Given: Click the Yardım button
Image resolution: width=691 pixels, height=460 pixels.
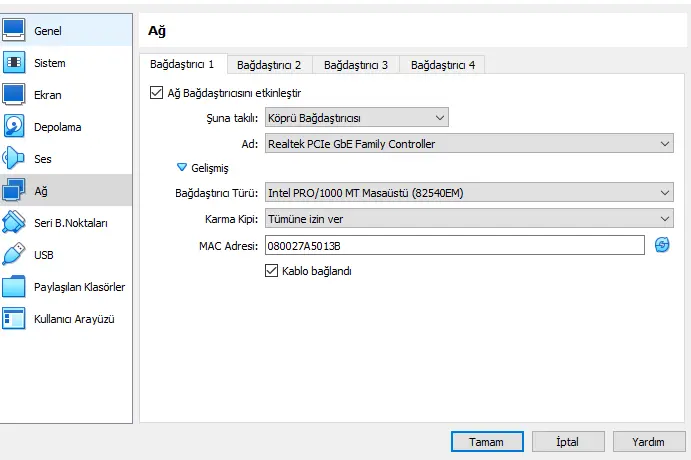Looking at the screenshot, I should (x=649, y=441).
